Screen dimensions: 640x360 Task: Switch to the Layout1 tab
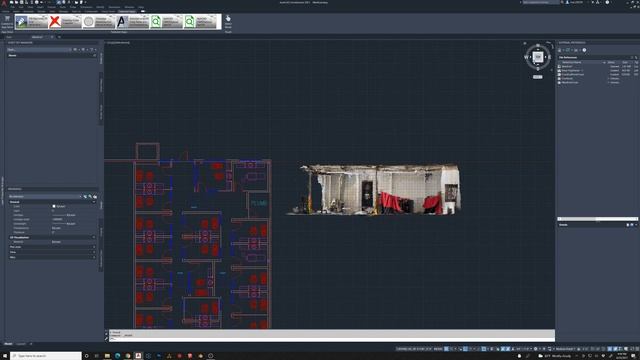point(21,344)
